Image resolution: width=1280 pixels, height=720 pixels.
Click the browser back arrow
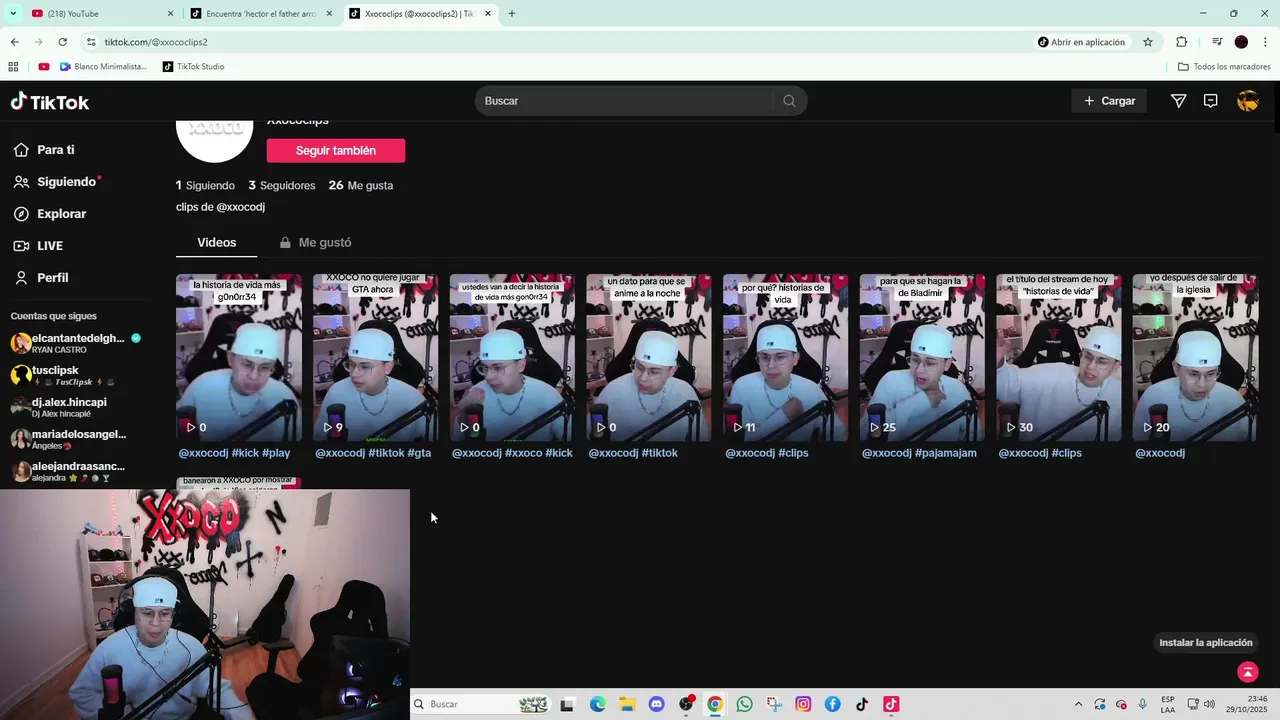(x=14, y=42)
